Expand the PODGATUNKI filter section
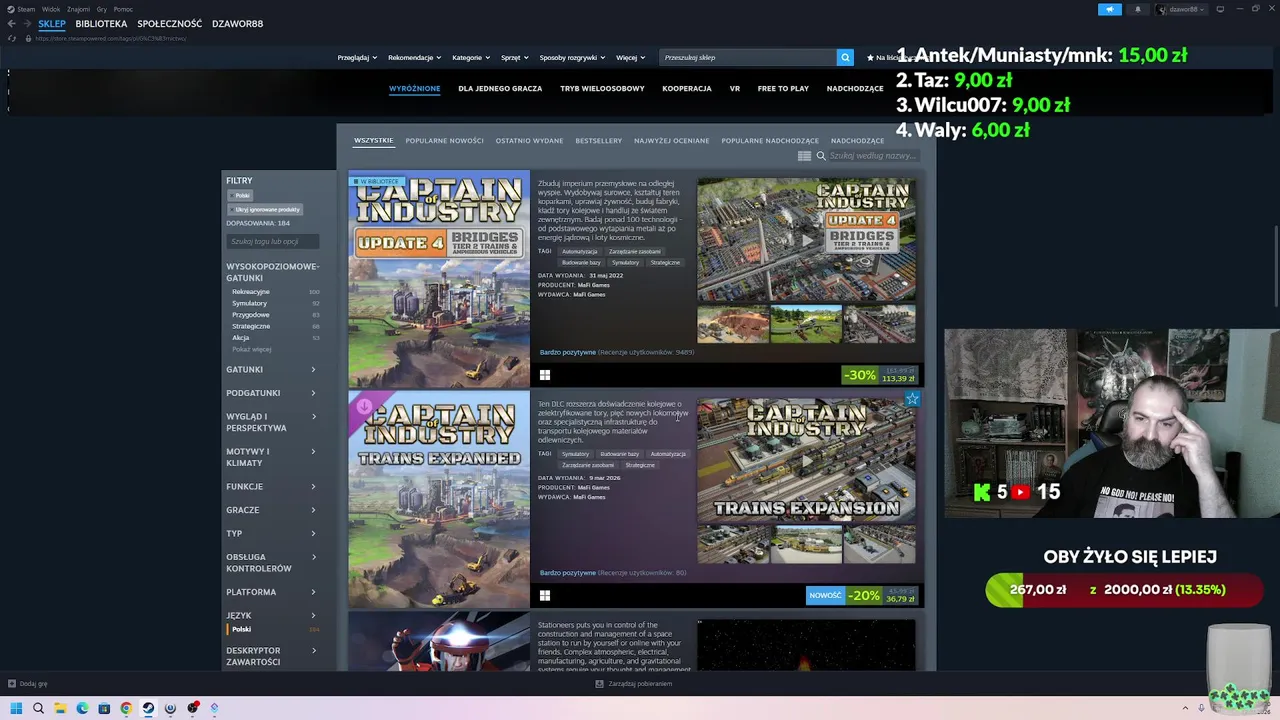Image resolution: width=1280 pixels, height=720 pixels. (x=271, y=393)
